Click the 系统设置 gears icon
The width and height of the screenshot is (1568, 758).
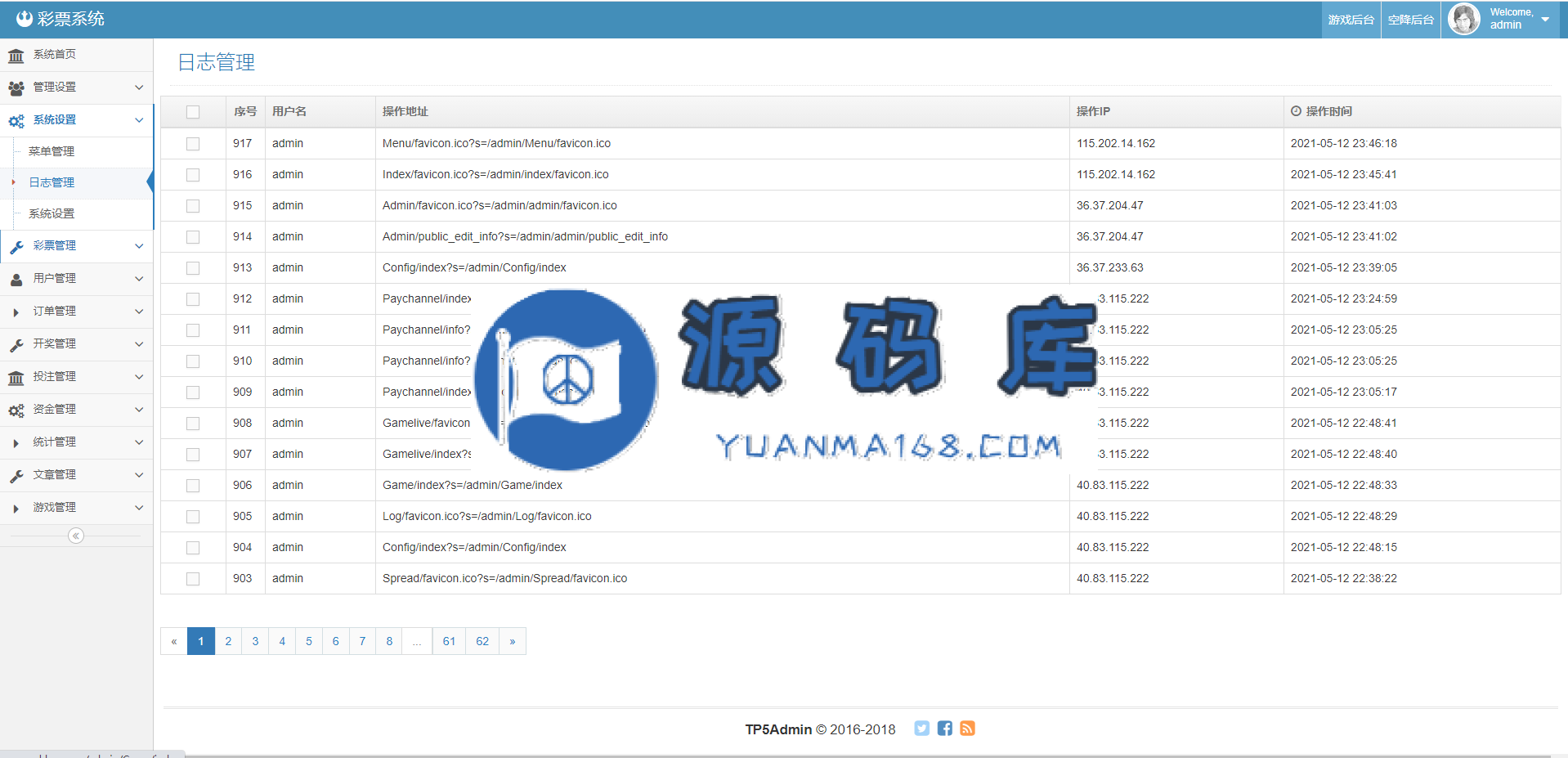16,121
